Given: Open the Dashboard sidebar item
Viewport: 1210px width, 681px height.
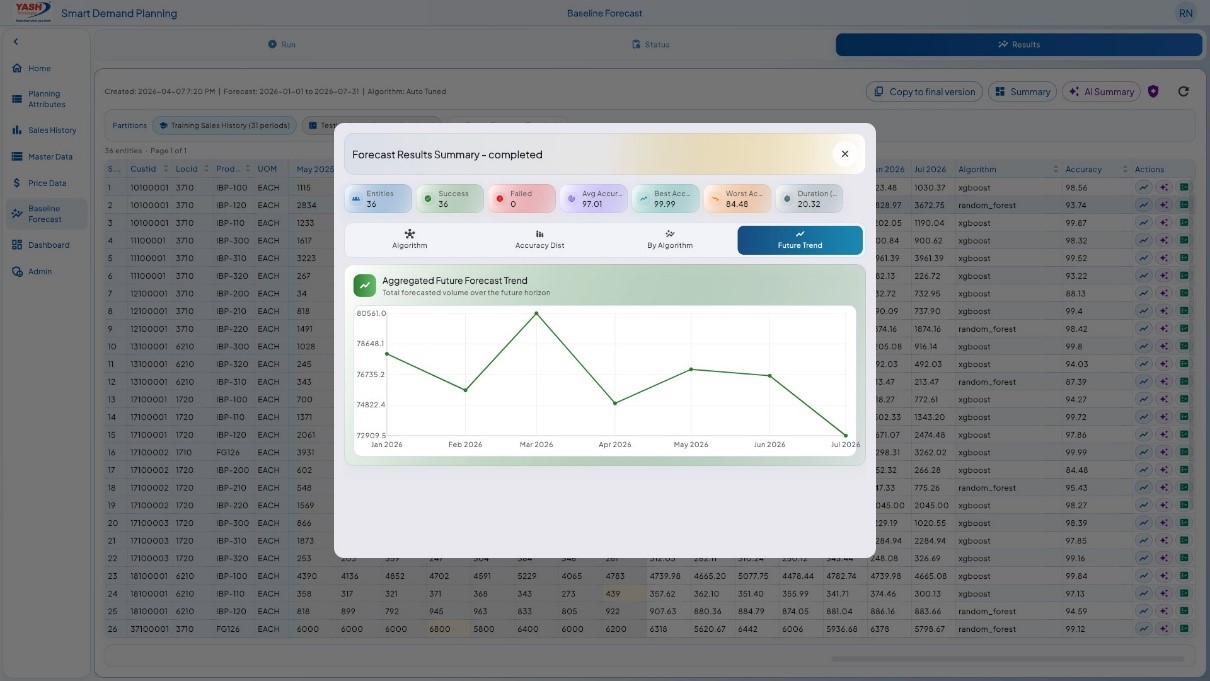Looking at the screenshot, I should pos(44,245).
